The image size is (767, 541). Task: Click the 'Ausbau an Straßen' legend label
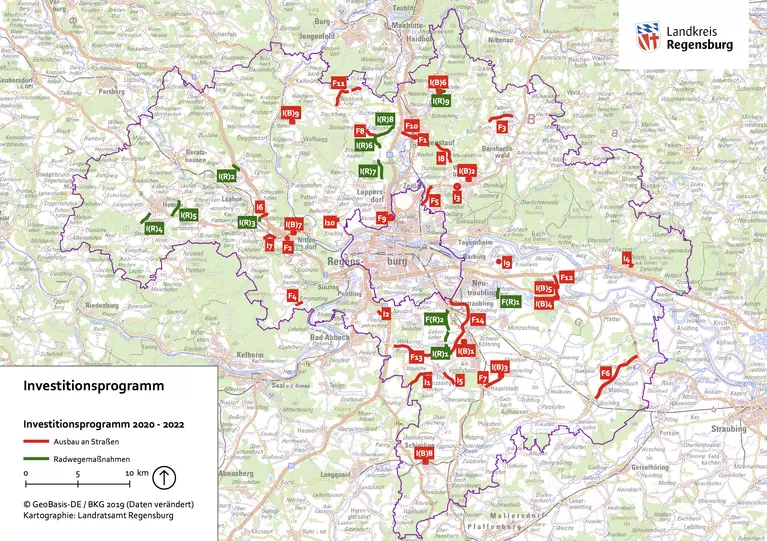(x=86, y=441)
